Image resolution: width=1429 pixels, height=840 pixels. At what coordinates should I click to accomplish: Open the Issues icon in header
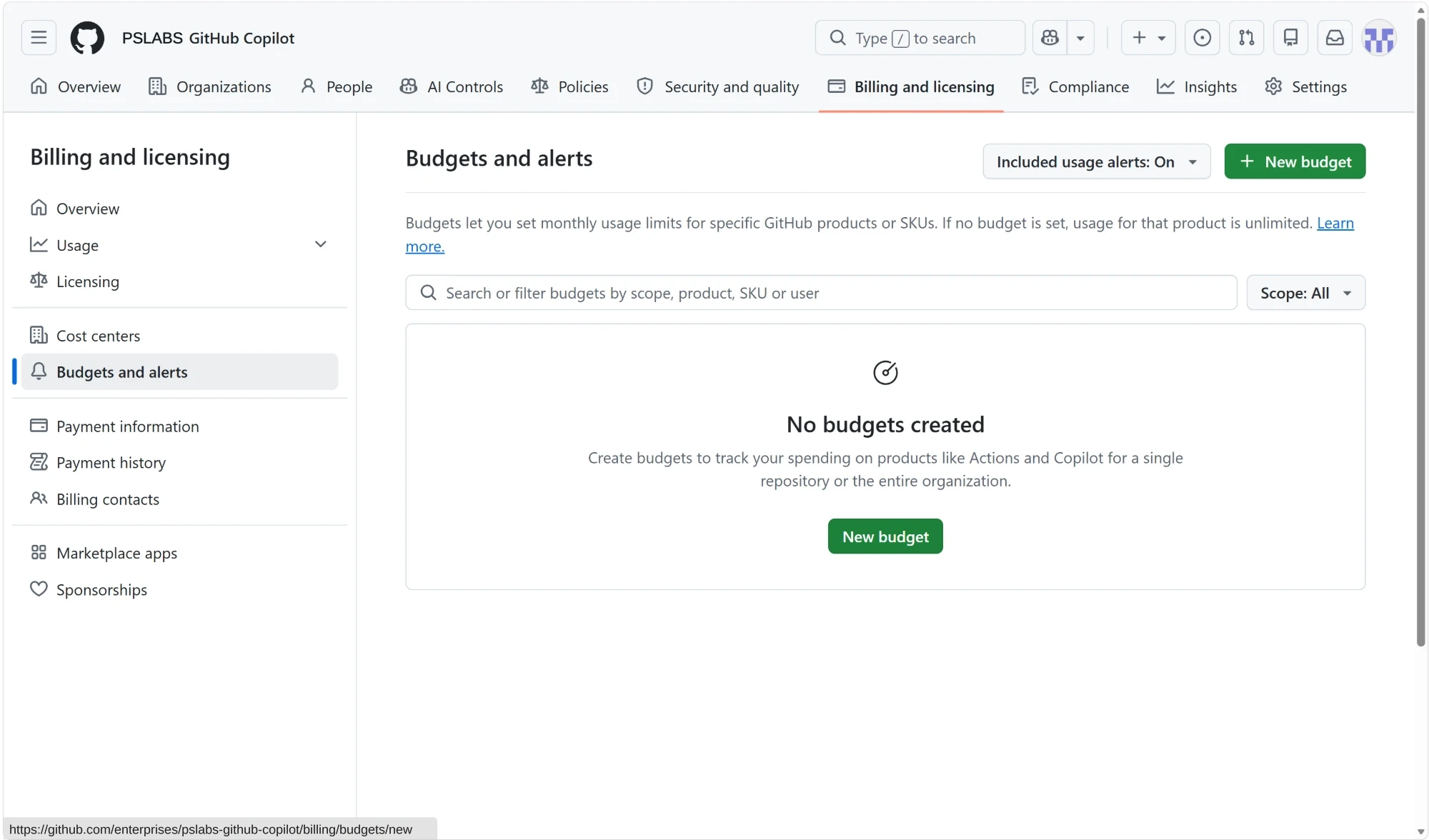(x=1203, y=38)
